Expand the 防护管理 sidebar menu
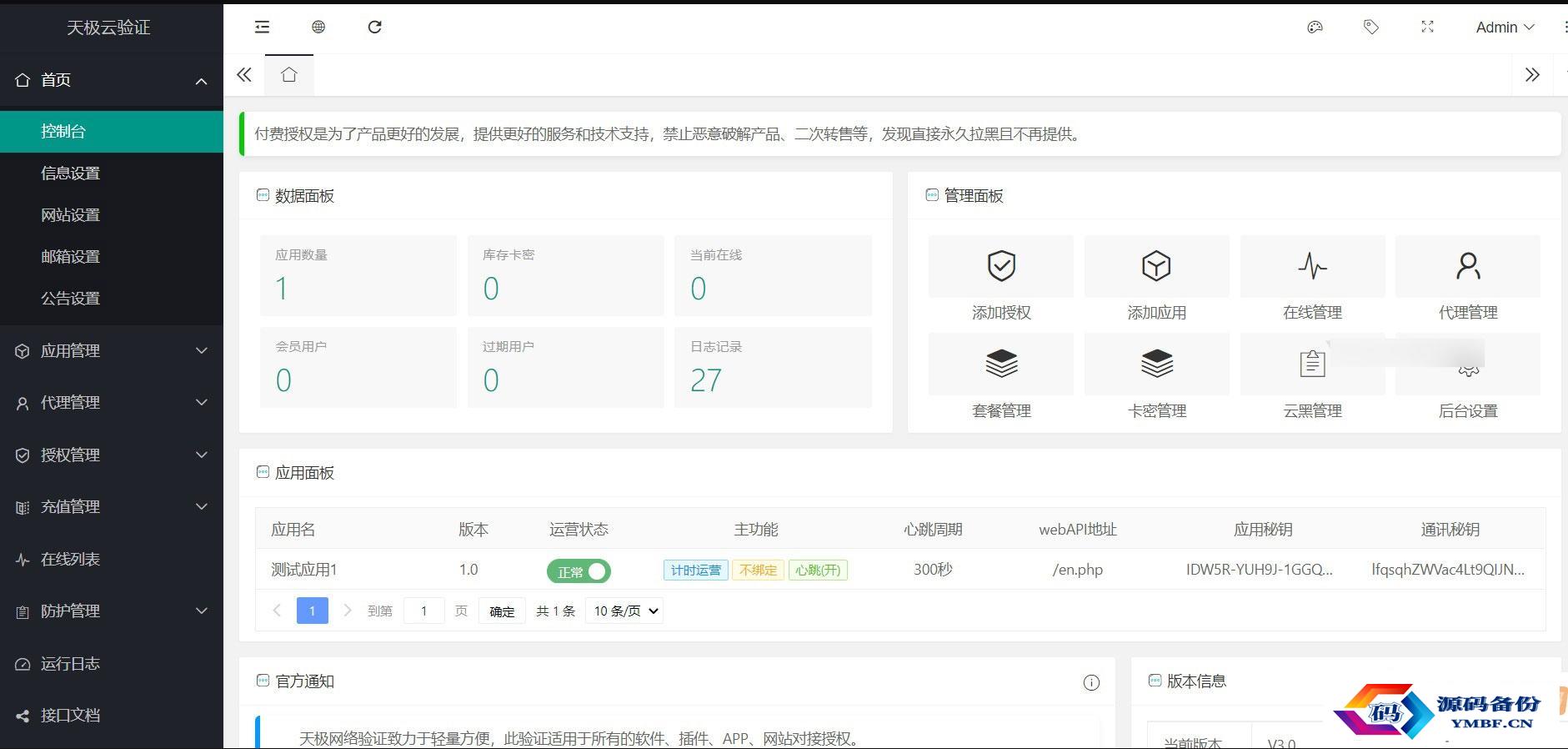Viewport: 1568px width, 749px height. [112, 611]
